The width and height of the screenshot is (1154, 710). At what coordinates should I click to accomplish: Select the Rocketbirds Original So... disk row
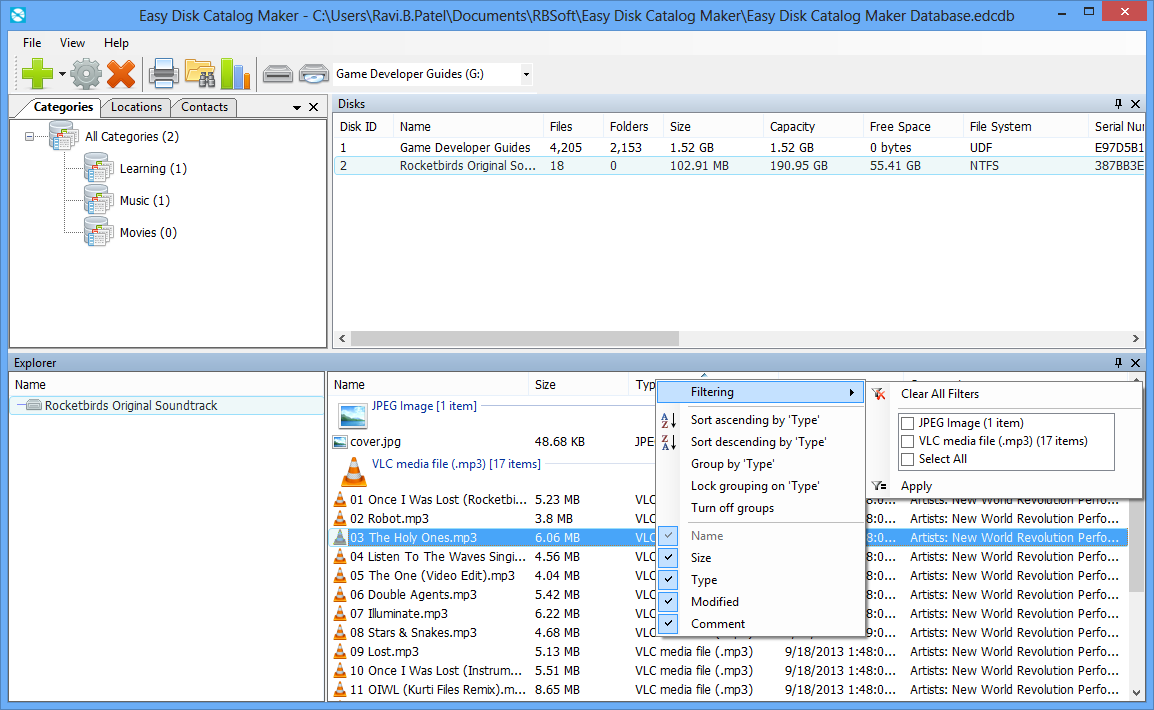739,166
